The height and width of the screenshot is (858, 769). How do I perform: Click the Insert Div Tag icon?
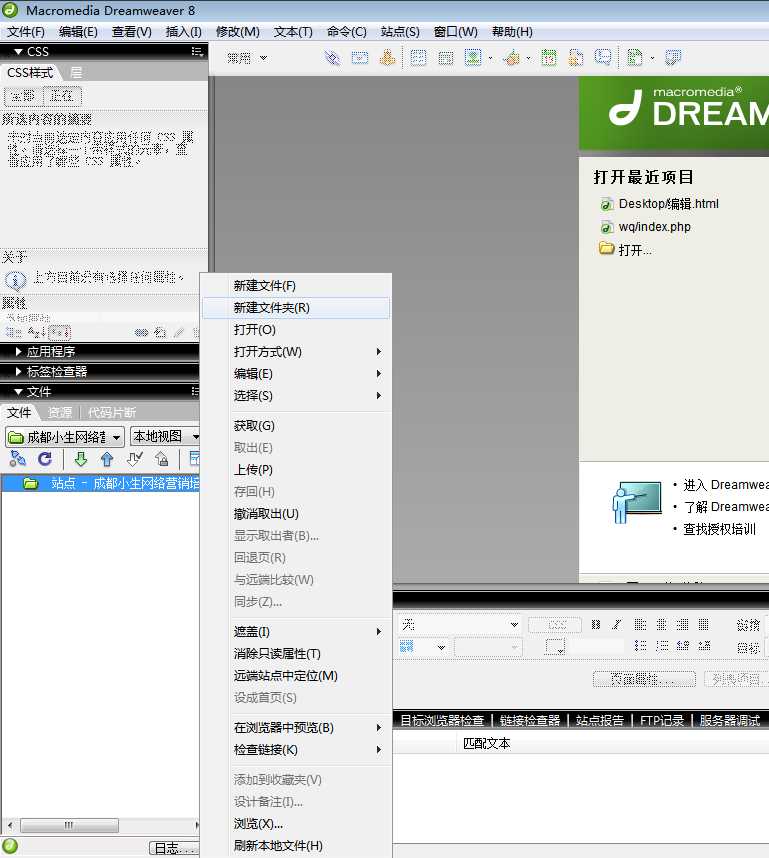[x=446, y=57]
